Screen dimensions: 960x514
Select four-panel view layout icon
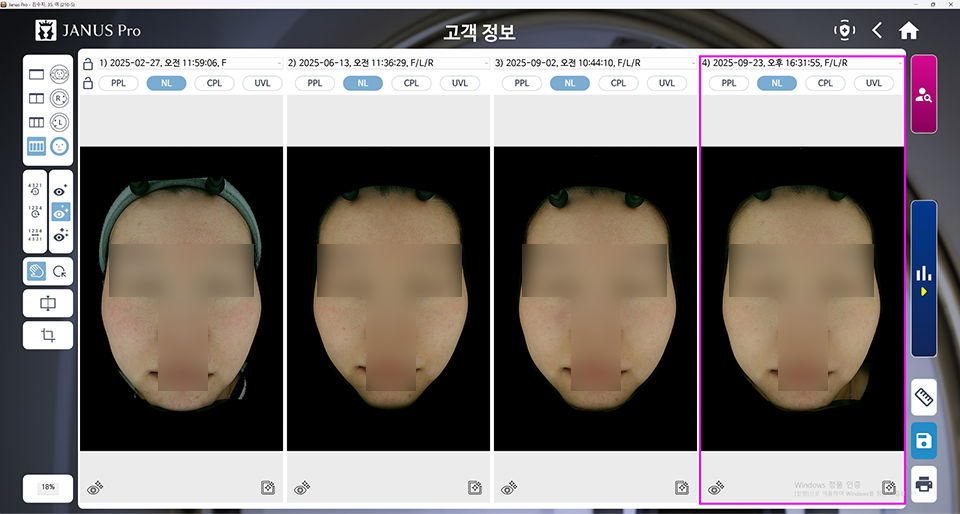pos(37,146)
